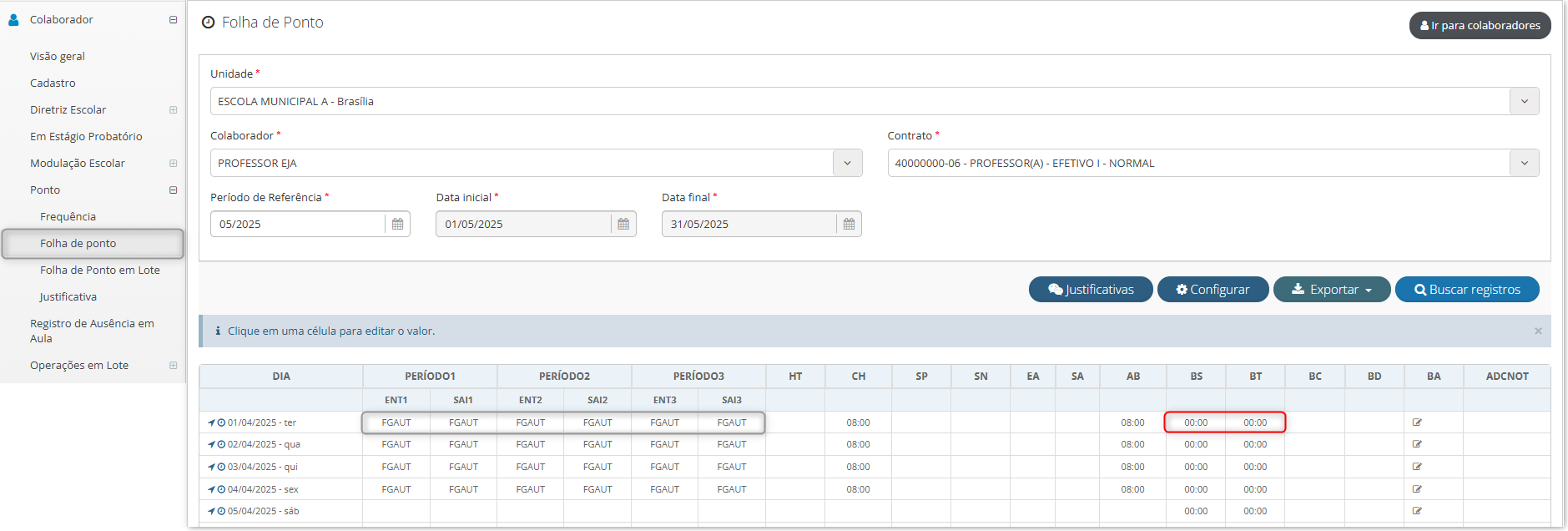Click the edit icon in the 01/04/2025 row
The height and width of the screenshot is (531, 1568).
click(x=1417, y=422)
